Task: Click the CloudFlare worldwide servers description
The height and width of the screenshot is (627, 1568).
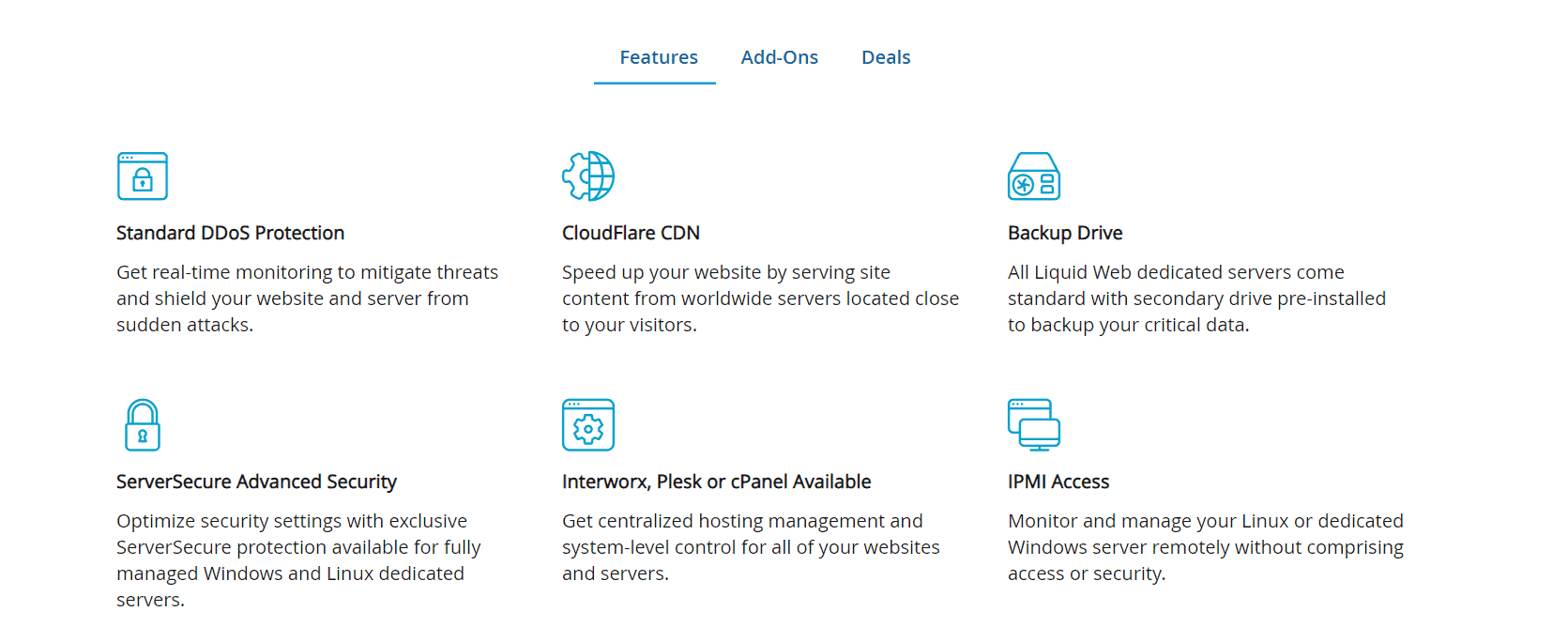Action: tap(760, 298)
